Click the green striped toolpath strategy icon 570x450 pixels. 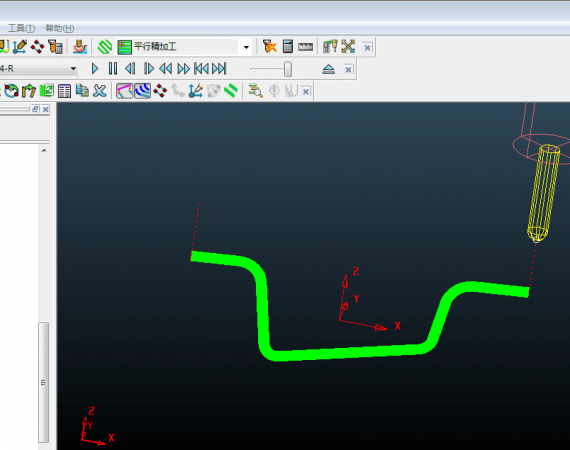pyautogui.click(x=105, y=47)
